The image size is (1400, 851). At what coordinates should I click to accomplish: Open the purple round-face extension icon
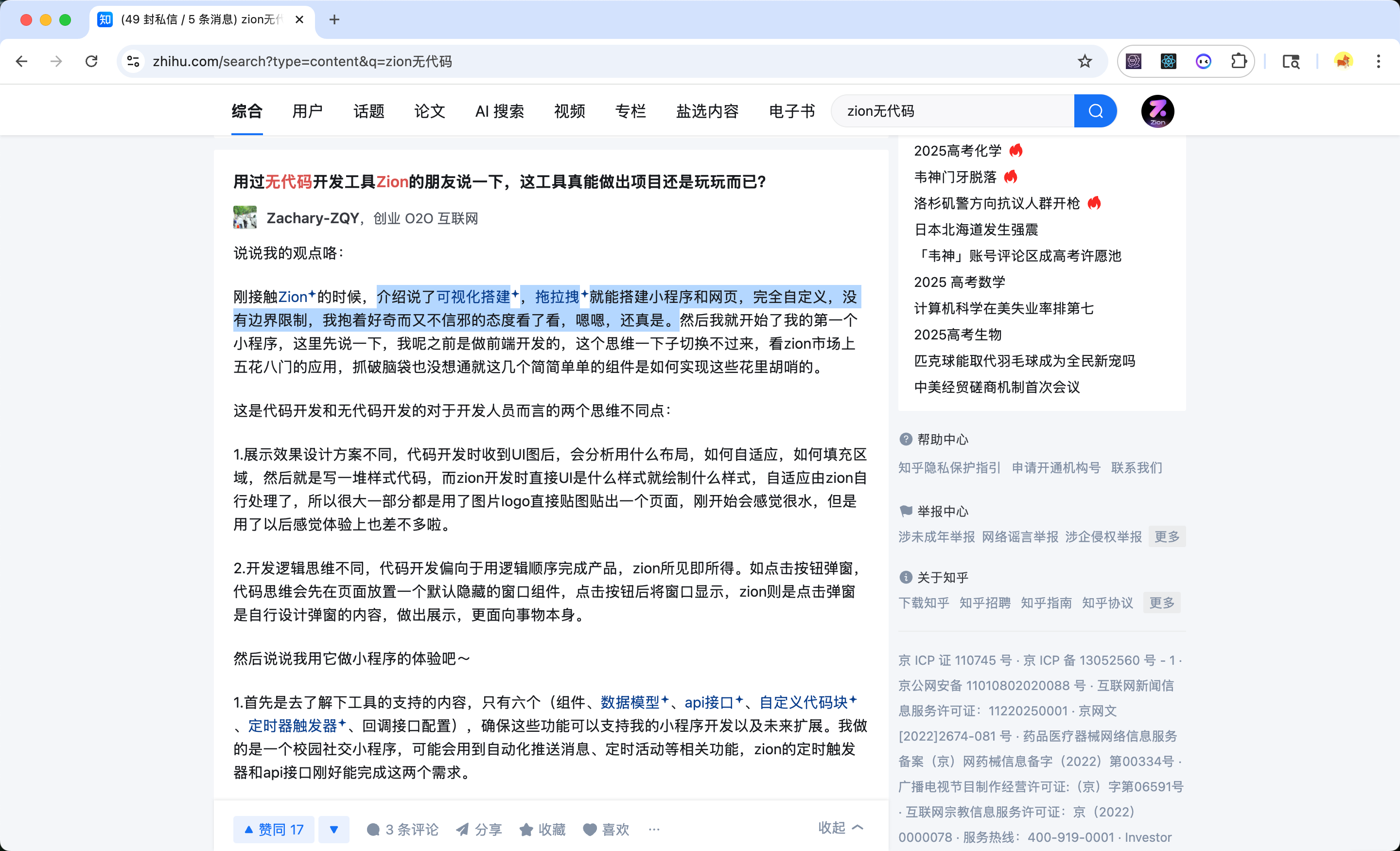(x=1204, y=61)
